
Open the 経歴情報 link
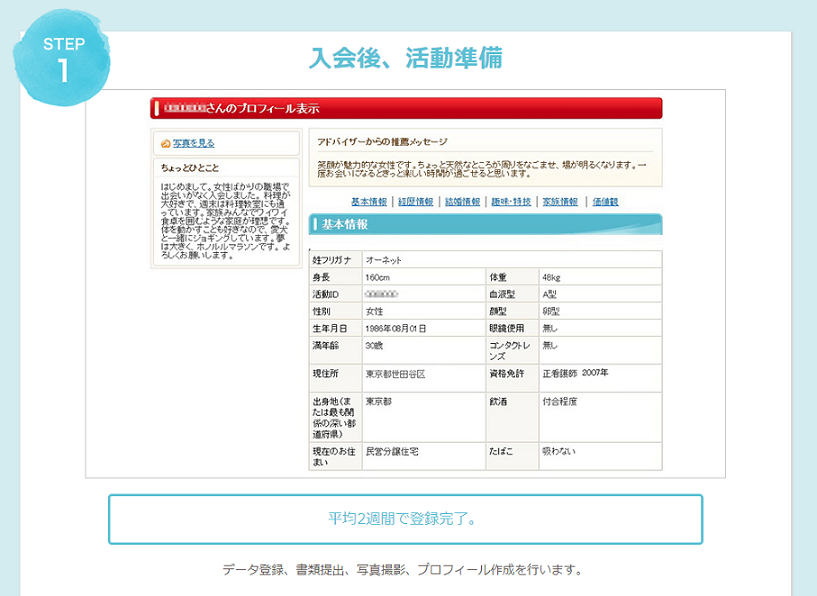pos(416,201)
